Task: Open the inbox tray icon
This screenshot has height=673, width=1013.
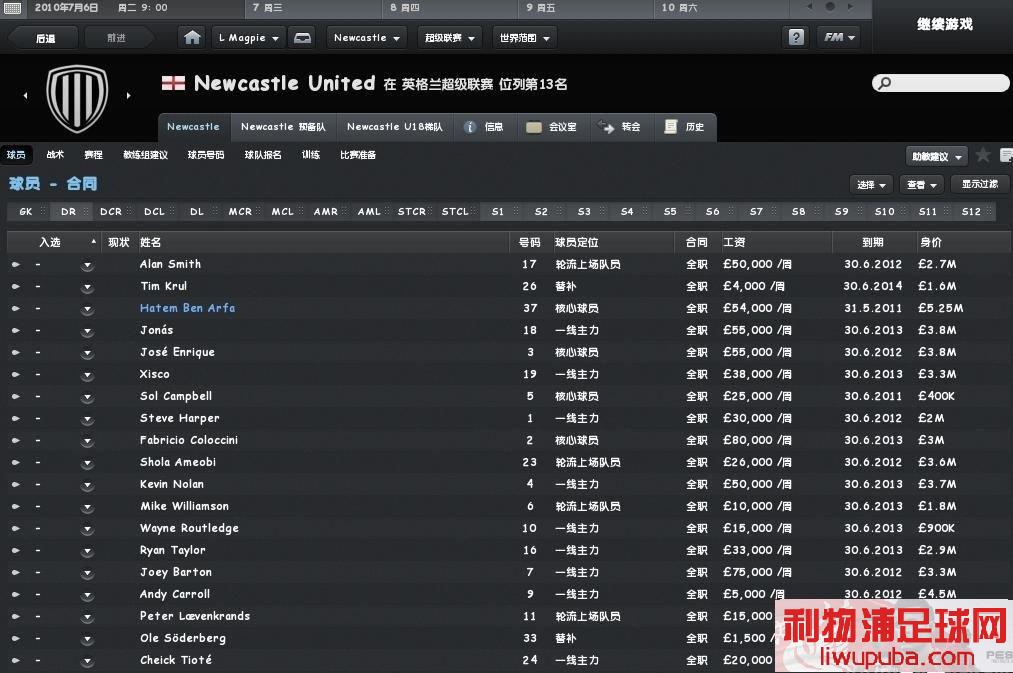Action: 302,37
